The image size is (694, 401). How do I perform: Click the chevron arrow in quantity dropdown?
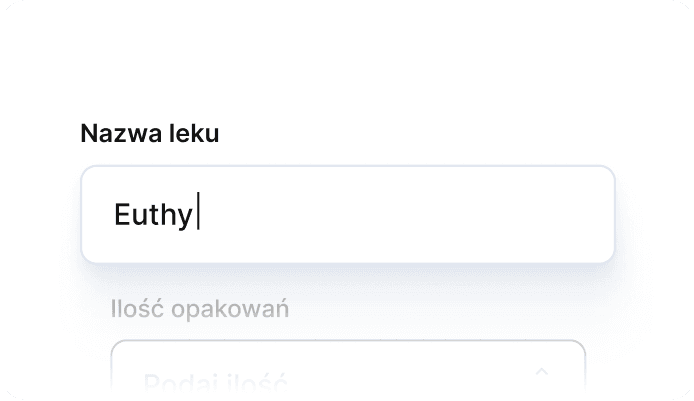[x=542, y=372]
